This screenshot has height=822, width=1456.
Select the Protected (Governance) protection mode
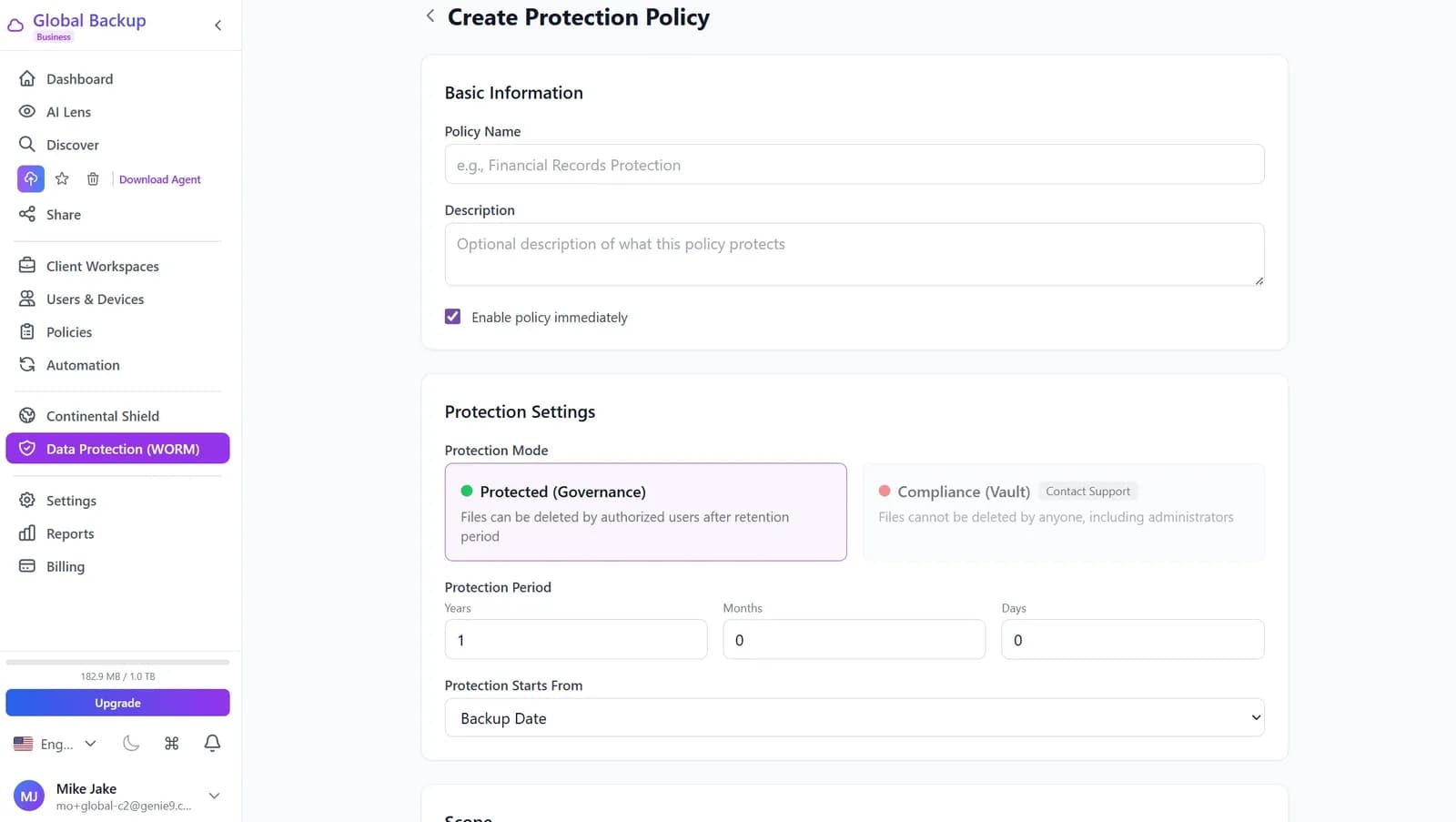pyautogui.click(x=645, y=512)
